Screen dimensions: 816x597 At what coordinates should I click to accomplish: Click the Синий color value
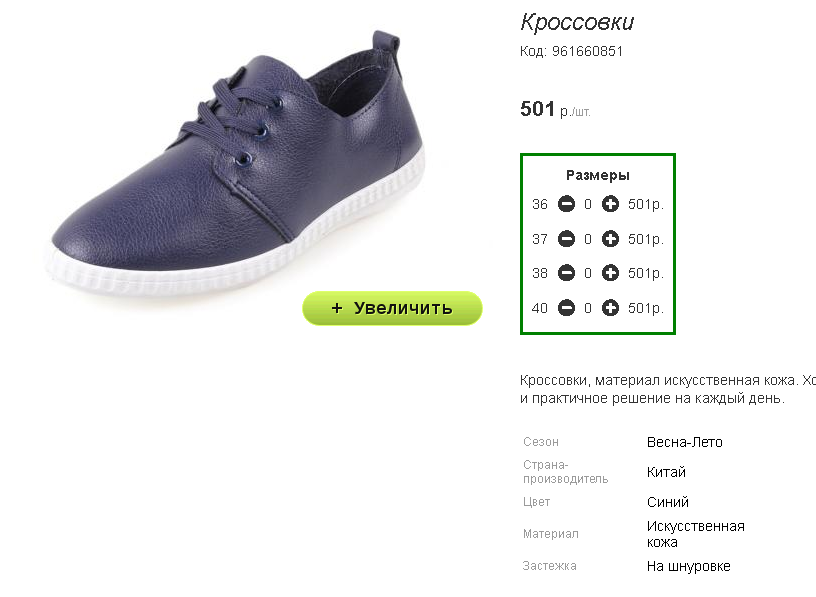point(668,502)
